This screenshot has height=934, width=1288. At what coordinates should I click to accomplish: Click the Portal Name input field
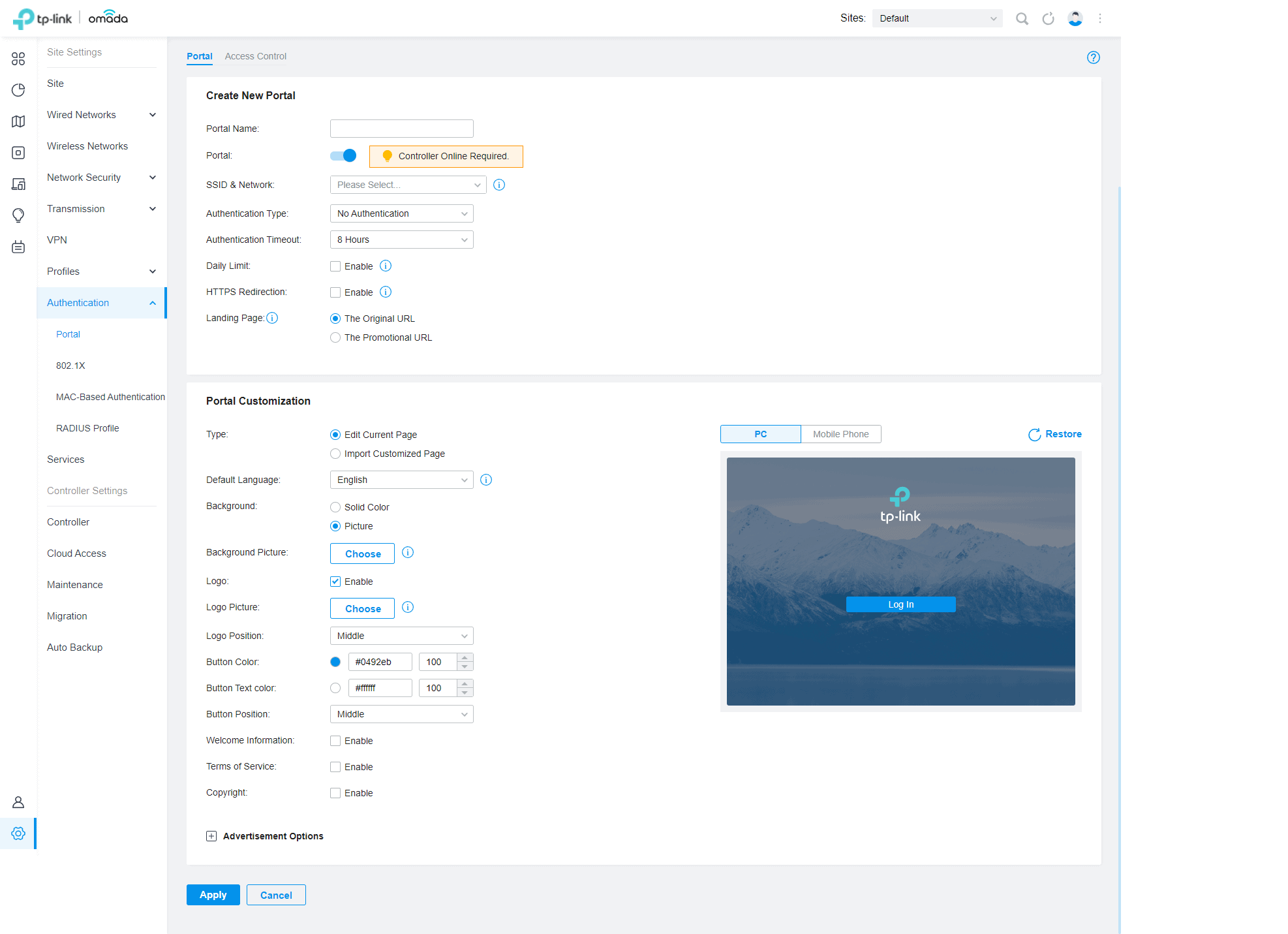coord(402,129)
